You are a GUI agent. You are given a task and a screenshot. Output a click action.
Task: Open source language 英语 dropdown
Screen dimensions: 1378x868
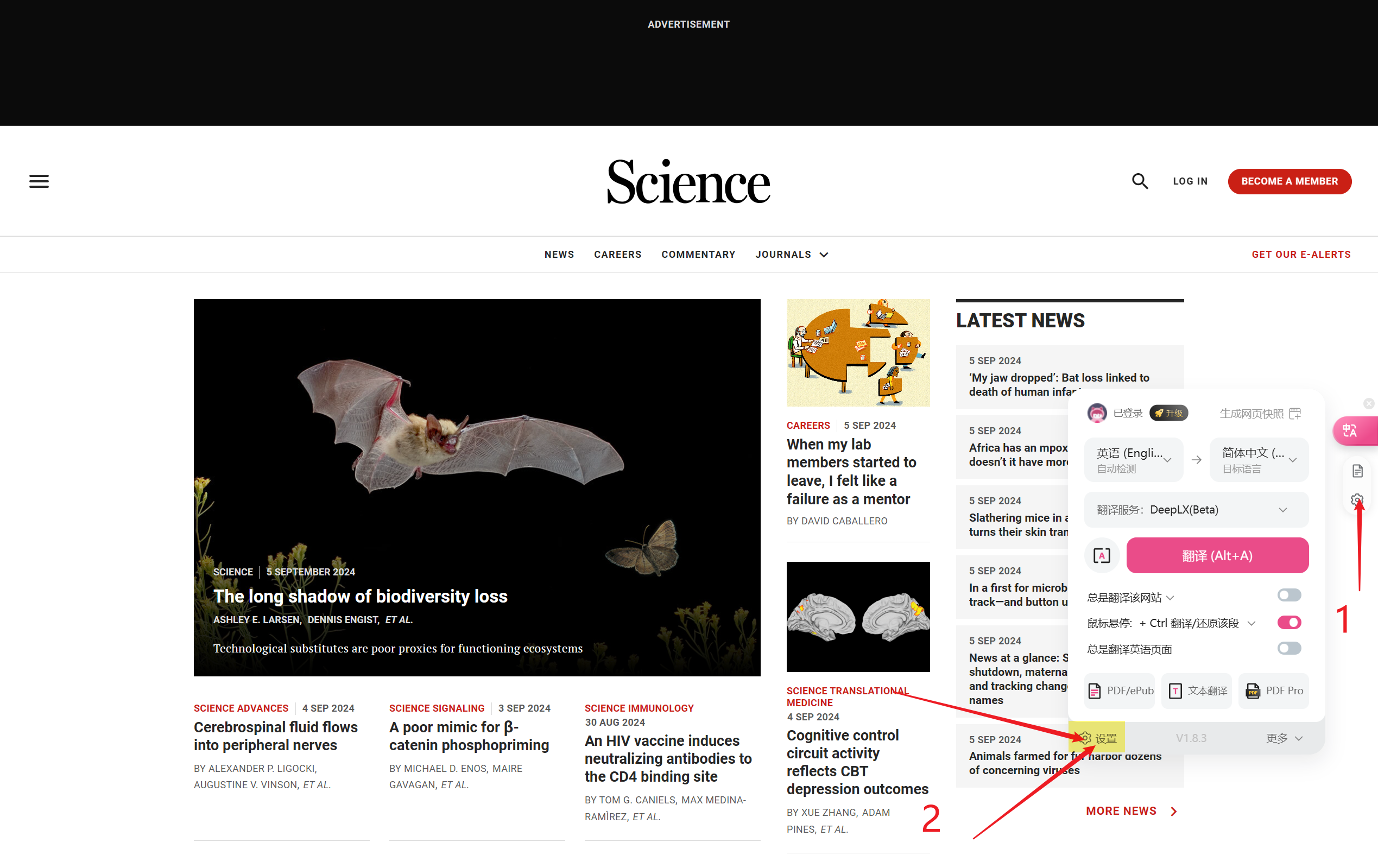click(1133, 460)
